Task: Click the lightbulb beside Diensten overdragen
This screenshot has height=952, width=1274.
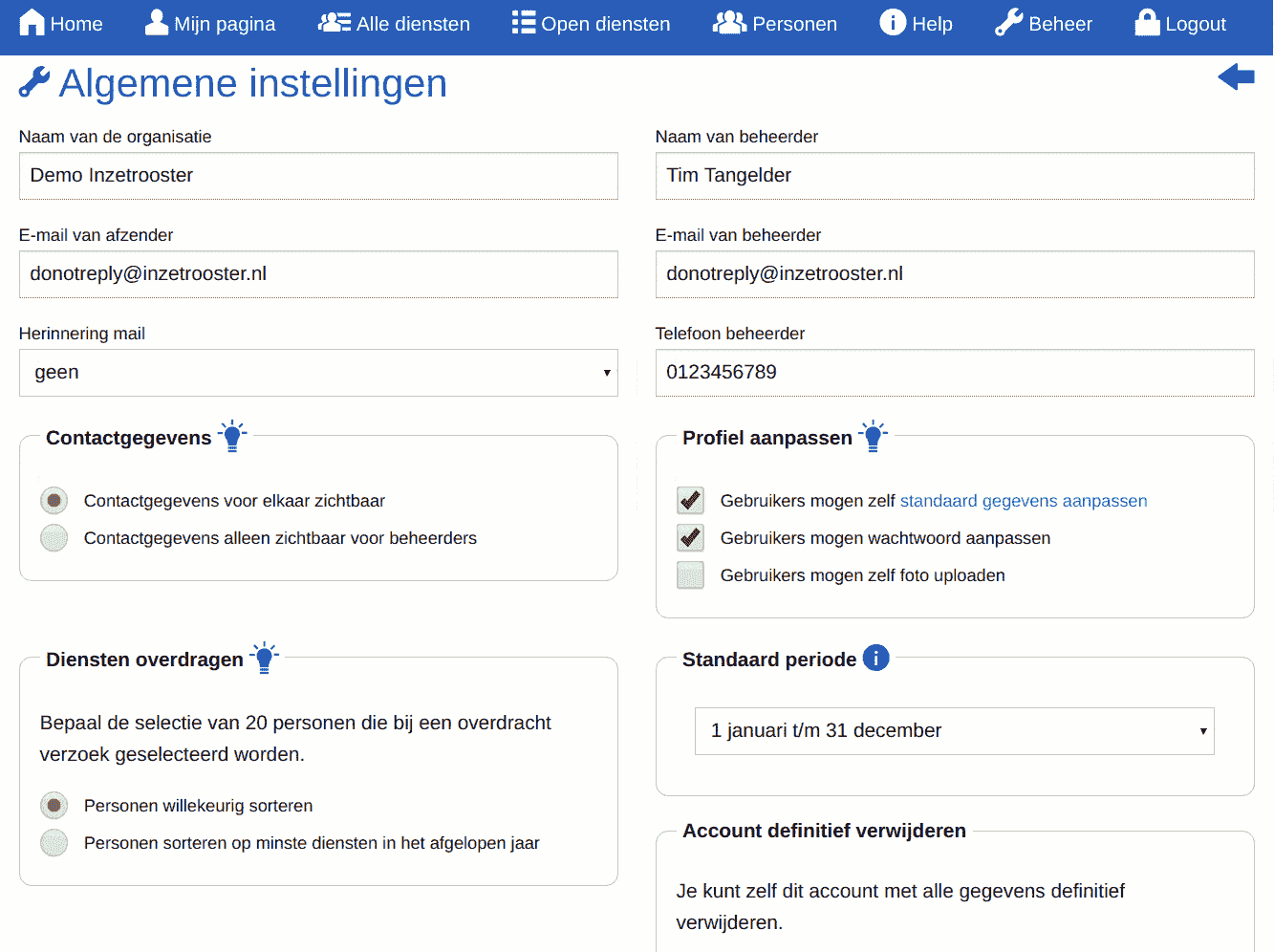Action: point(265,657)
